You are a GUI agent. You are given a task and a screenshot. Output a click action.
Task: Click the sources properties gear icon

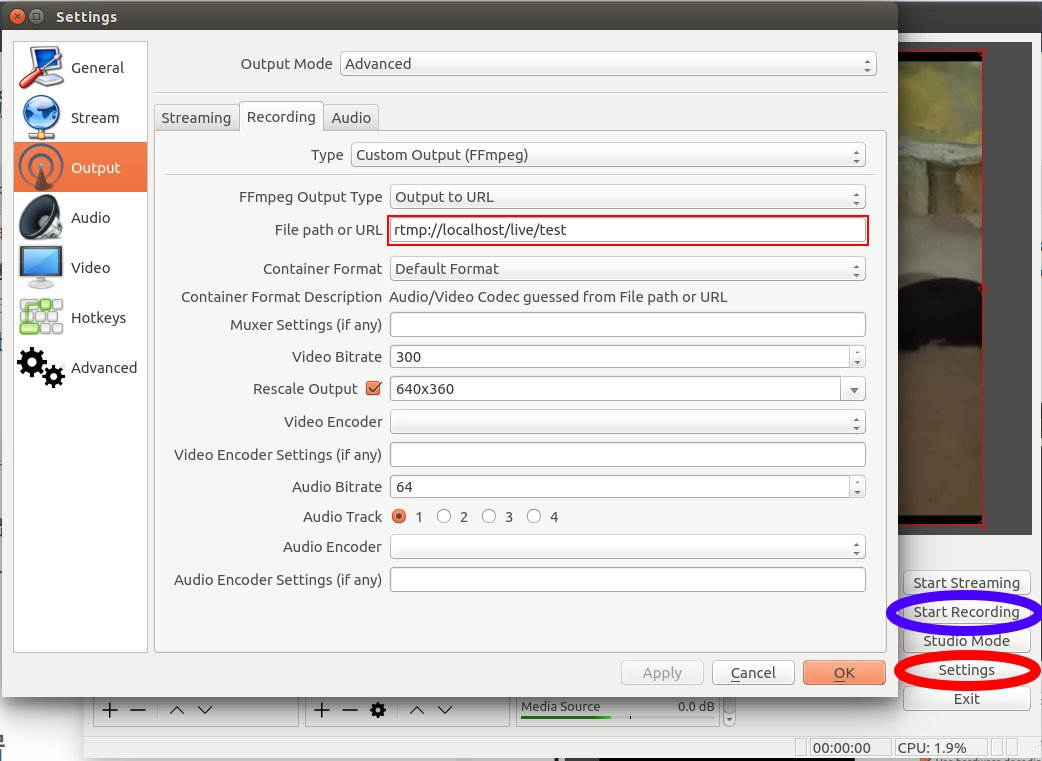click(x=375, y=709)
